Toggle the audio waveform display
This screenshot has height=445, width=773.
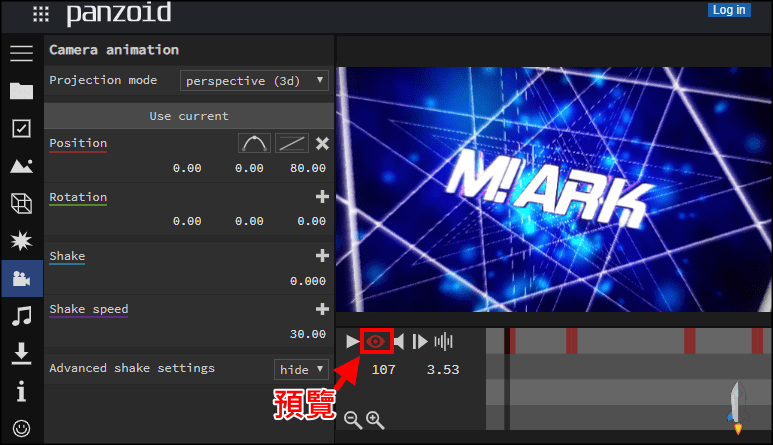coord(443,342)
